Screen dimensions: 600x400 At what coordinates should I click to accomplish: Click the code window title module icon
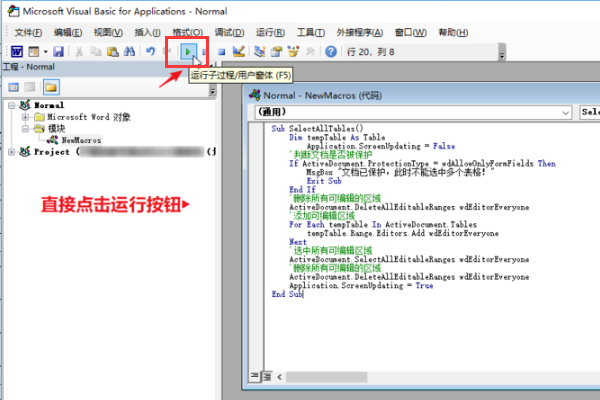coord(255,95)
